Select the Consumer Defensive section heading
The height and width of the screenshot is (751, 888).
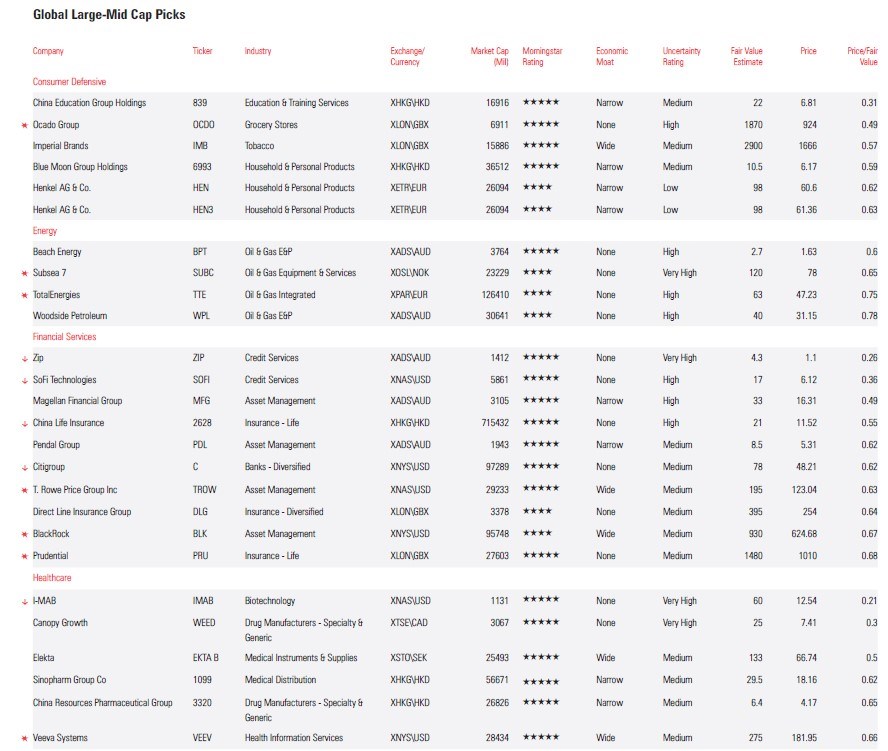(69, 82)
